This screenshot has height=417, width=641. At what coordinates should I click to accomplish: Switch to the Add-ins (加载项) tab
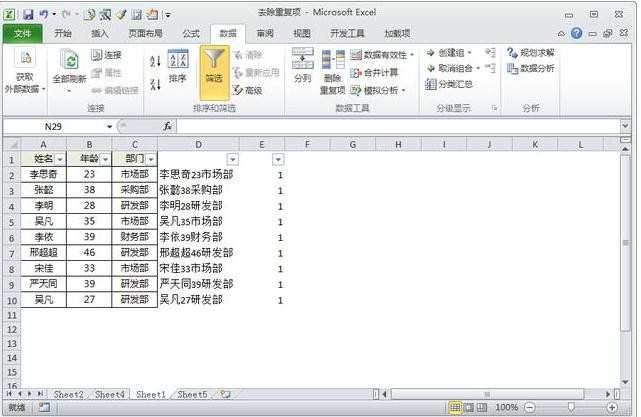coord(397,34)
